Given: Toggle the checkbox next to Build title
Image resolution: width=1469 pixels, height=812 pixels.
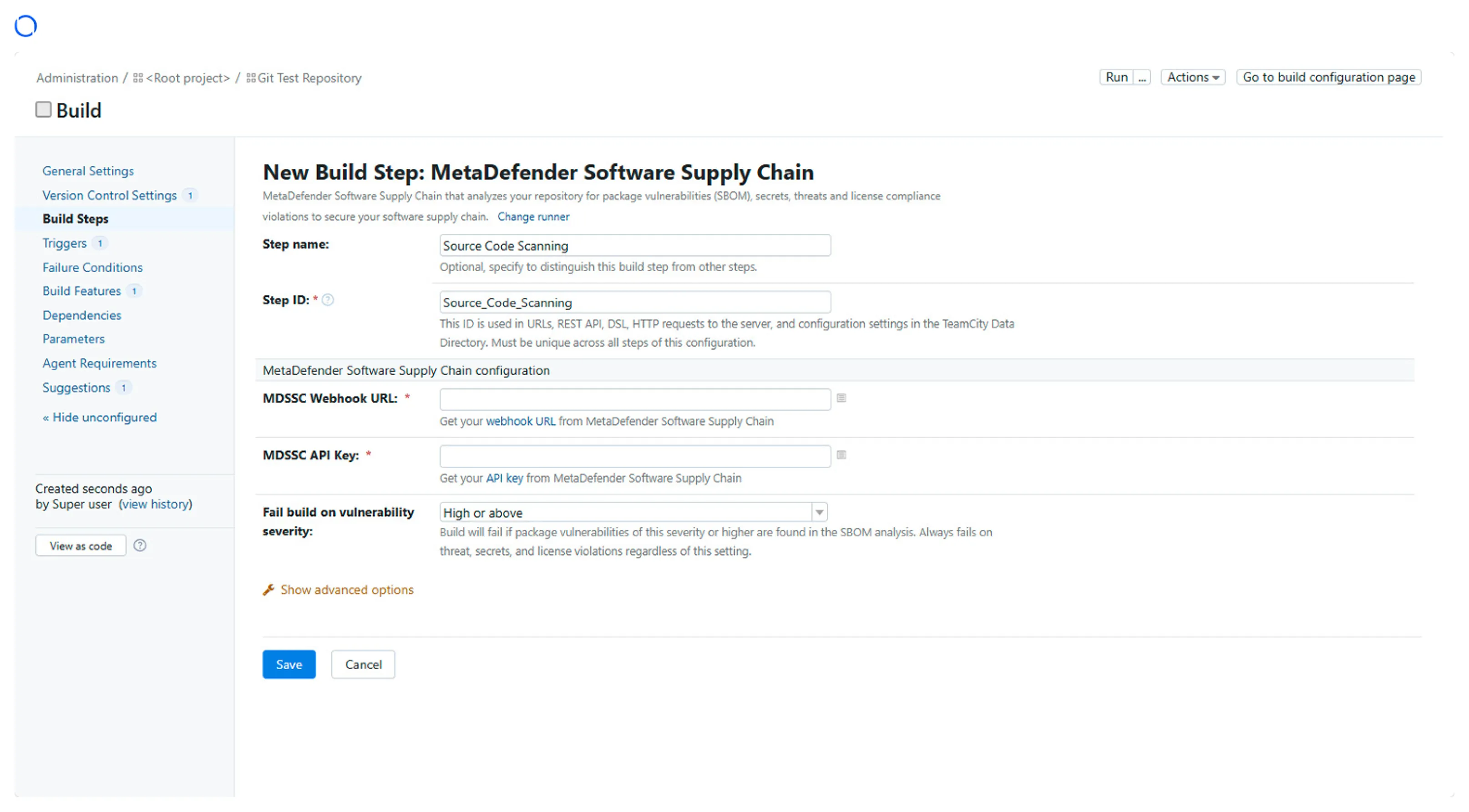Looking at the screenshot, I should [43, 110].
